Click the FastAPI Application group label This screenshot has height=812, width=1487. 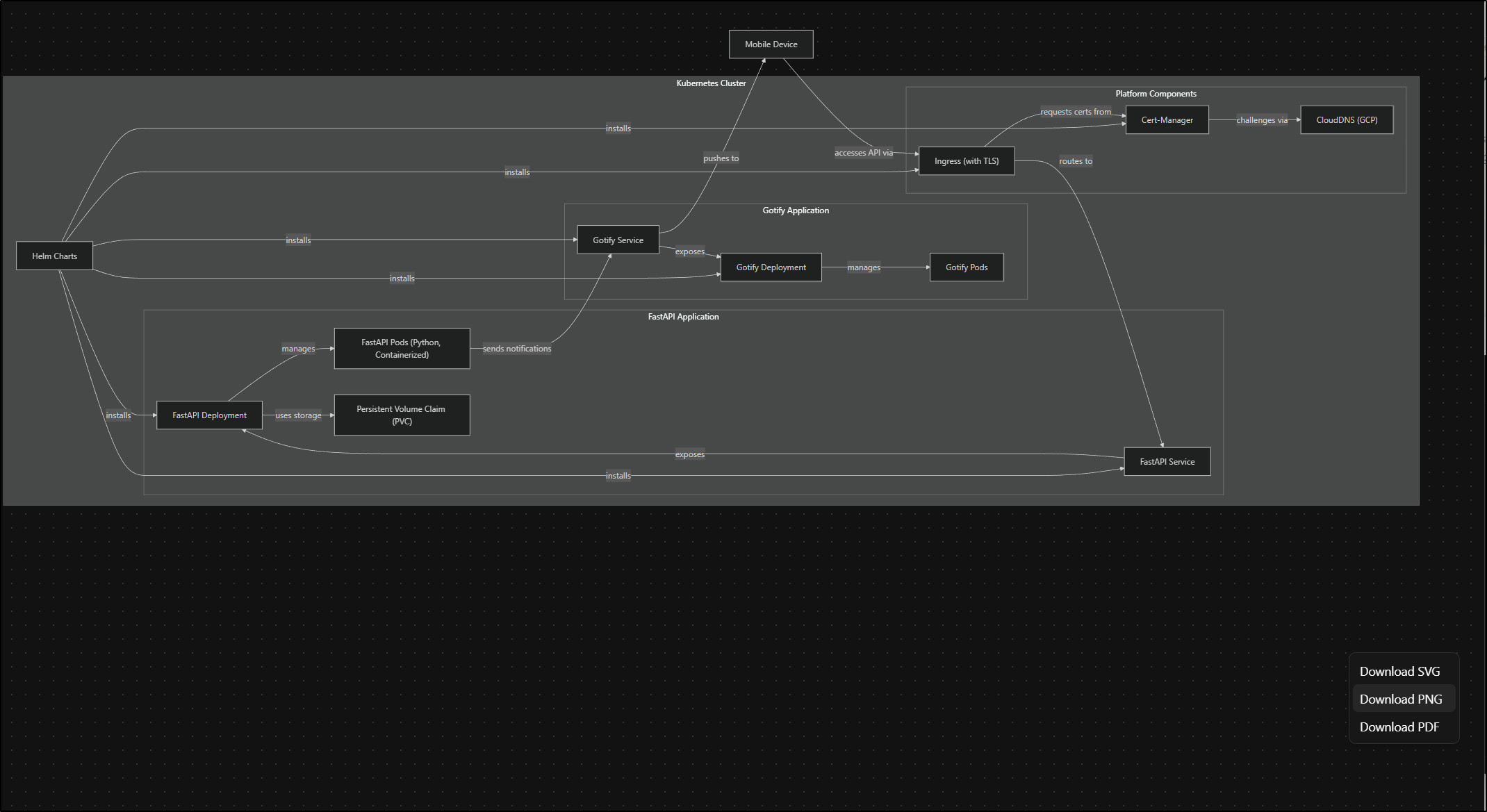683,317
